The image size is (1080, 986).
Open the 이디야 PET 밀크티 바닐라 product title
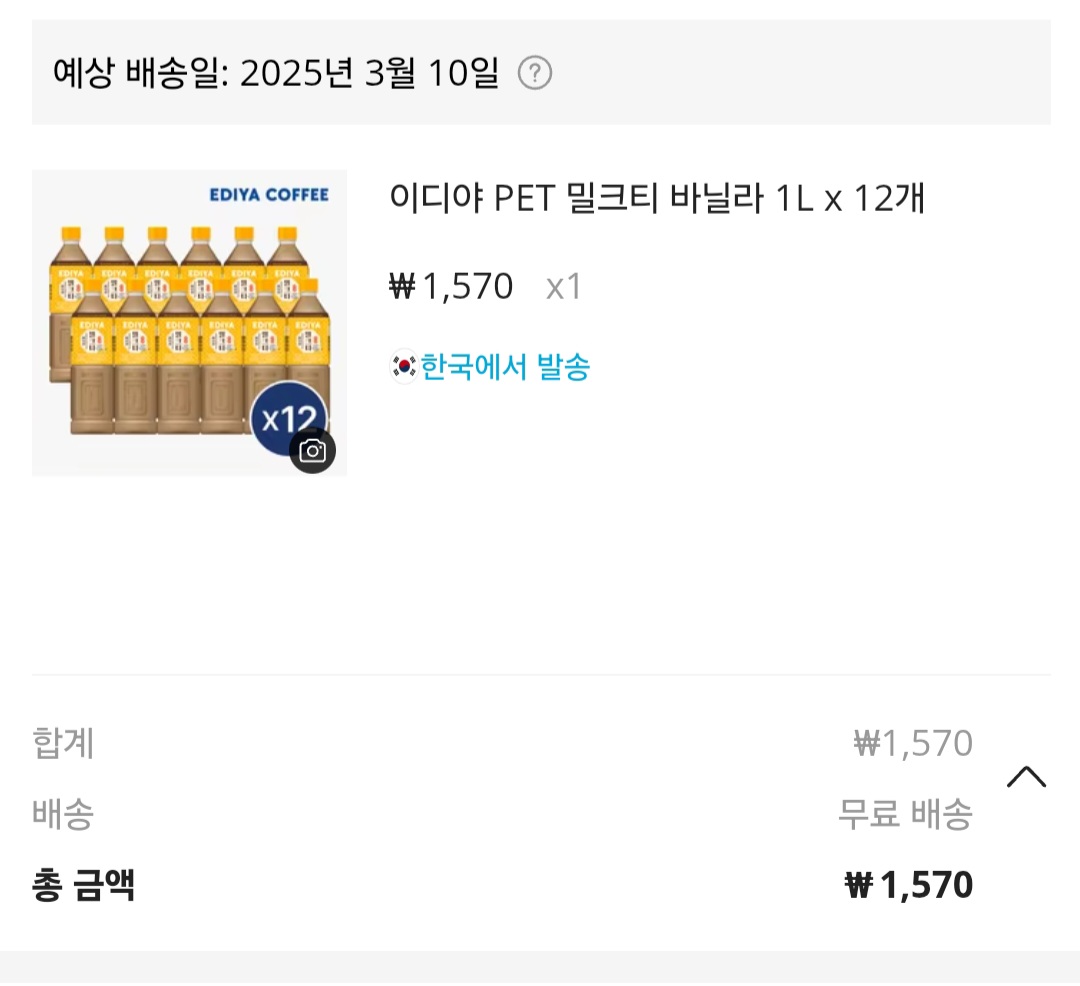point(657,199)
